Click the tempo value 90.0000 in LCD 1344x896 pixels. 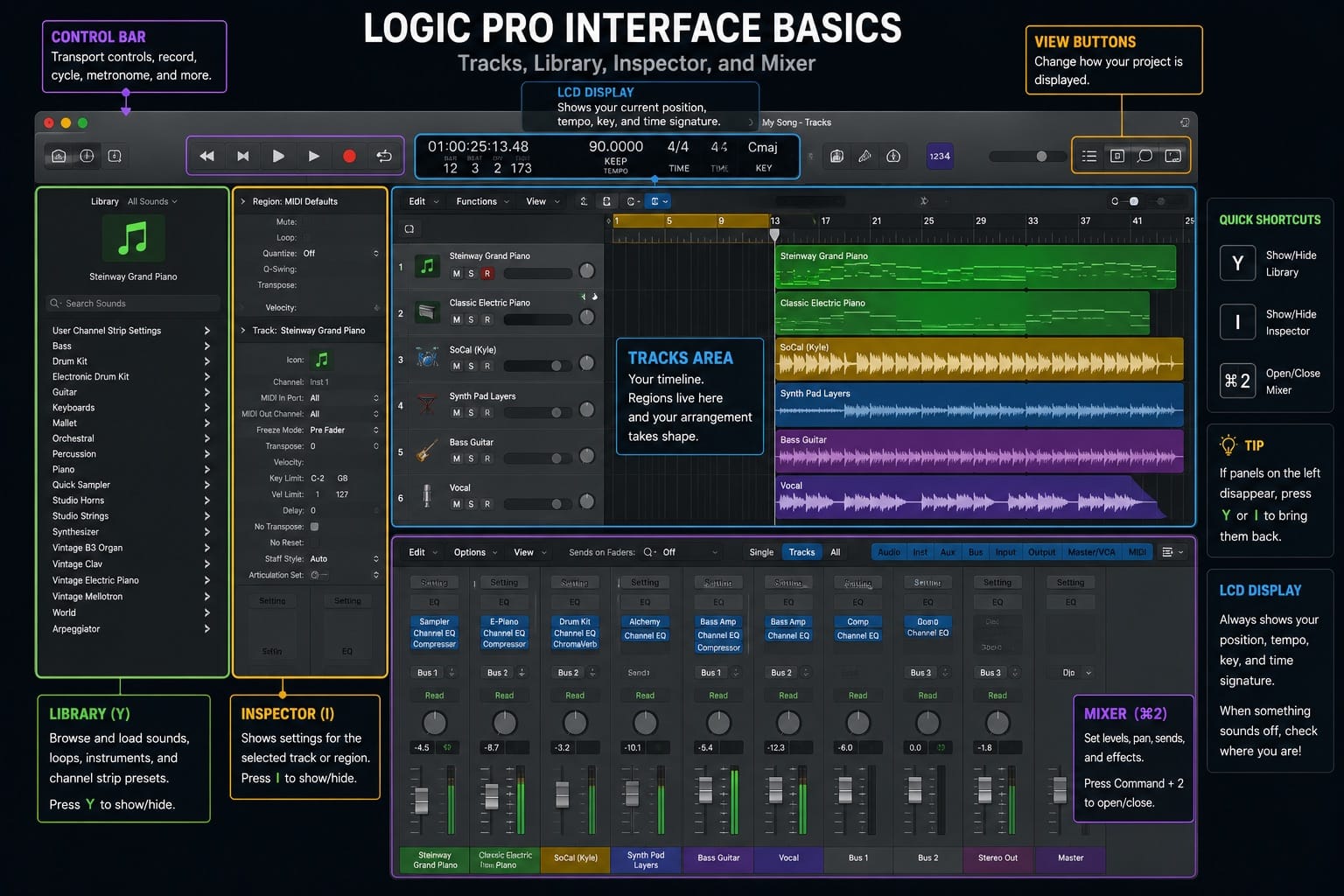click(616, 147)
